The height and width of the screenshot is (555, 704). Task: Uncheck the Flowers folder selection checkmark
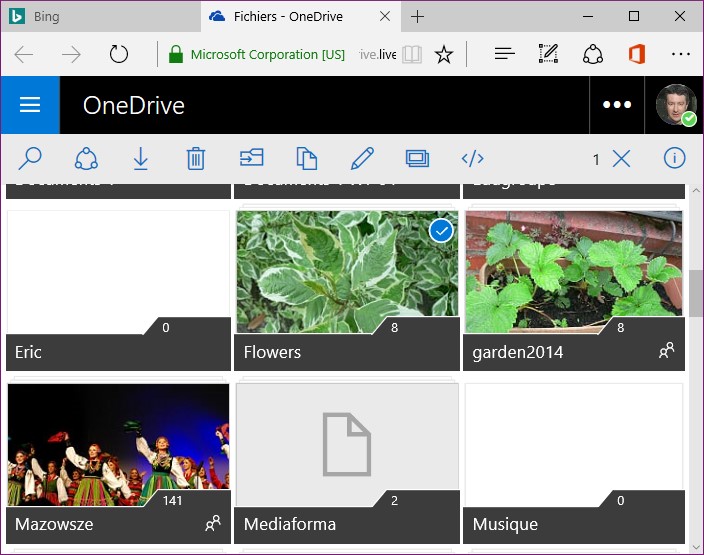441,231
